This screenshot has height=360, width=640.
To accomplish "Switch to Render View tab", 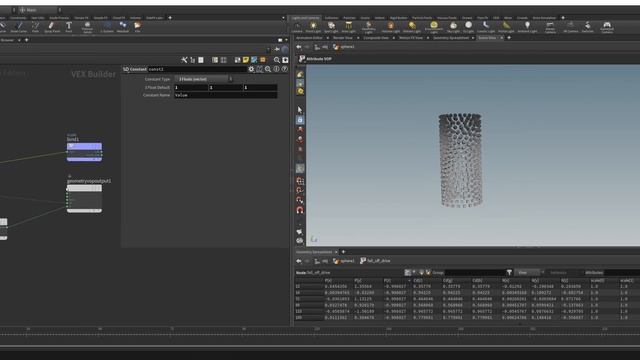I will [x=342, y=38].
